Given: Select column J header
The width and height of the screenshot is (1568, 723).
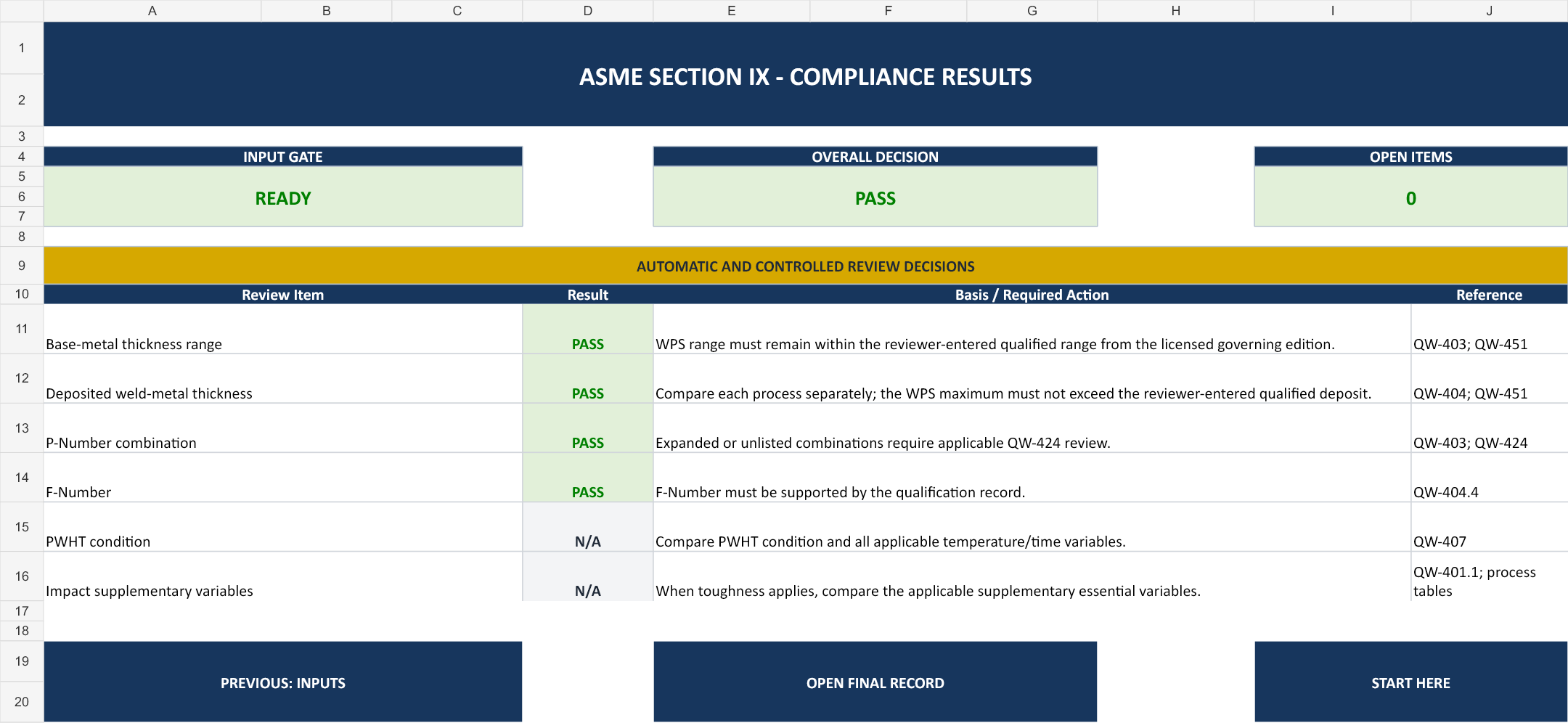Looking at the screenshot, I should pos(1489,11).
